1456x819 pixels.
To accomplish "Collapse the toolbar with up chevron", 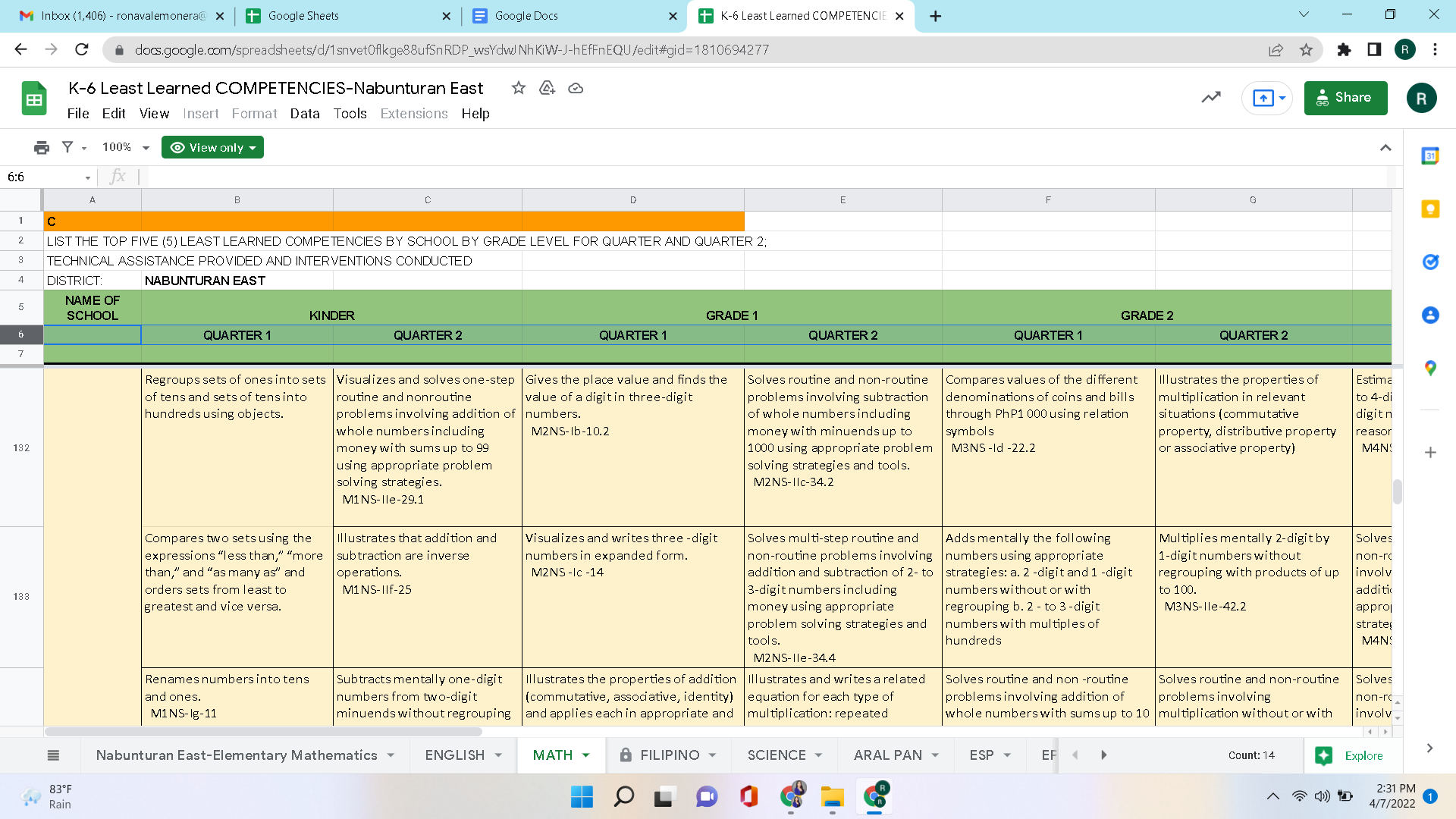I will [1385, 147].
